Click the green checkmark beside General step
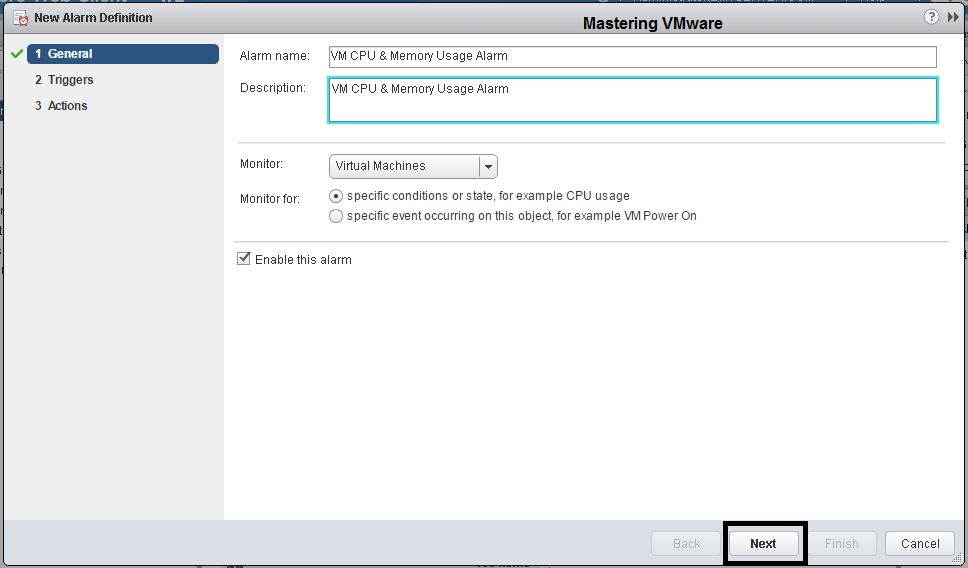The width and height of the screenshot is (968, 568). pyautogui.click(x=17, y=54)
